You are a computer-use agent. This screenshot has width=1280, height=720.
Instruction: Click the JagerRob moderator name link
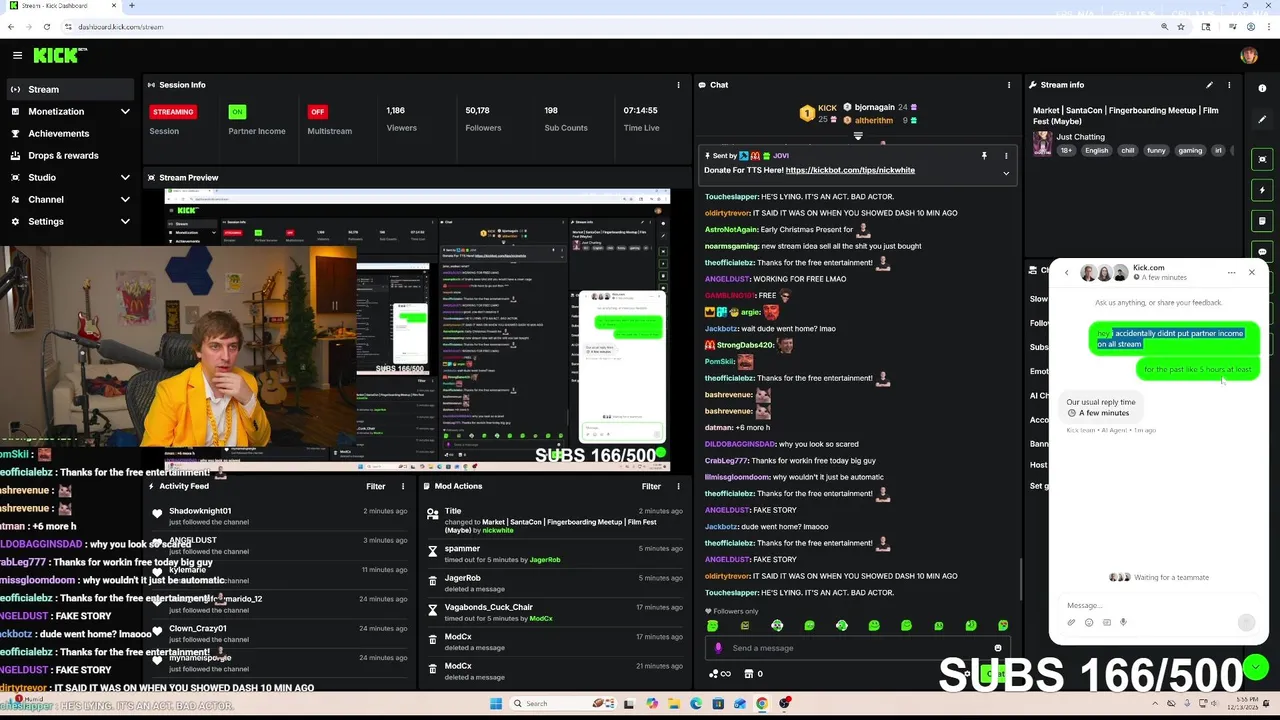(x=545, y=560)
